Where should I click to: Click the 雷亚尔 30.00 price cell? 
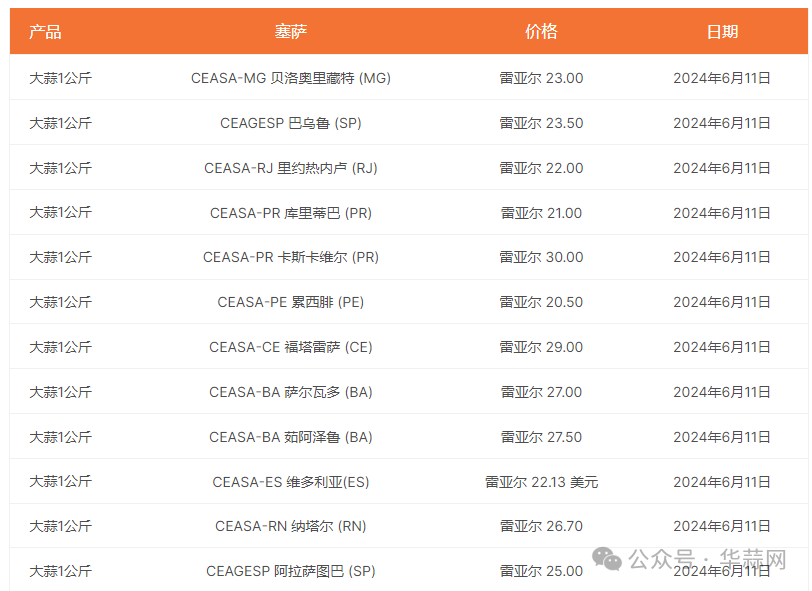(x=541, y=257)
